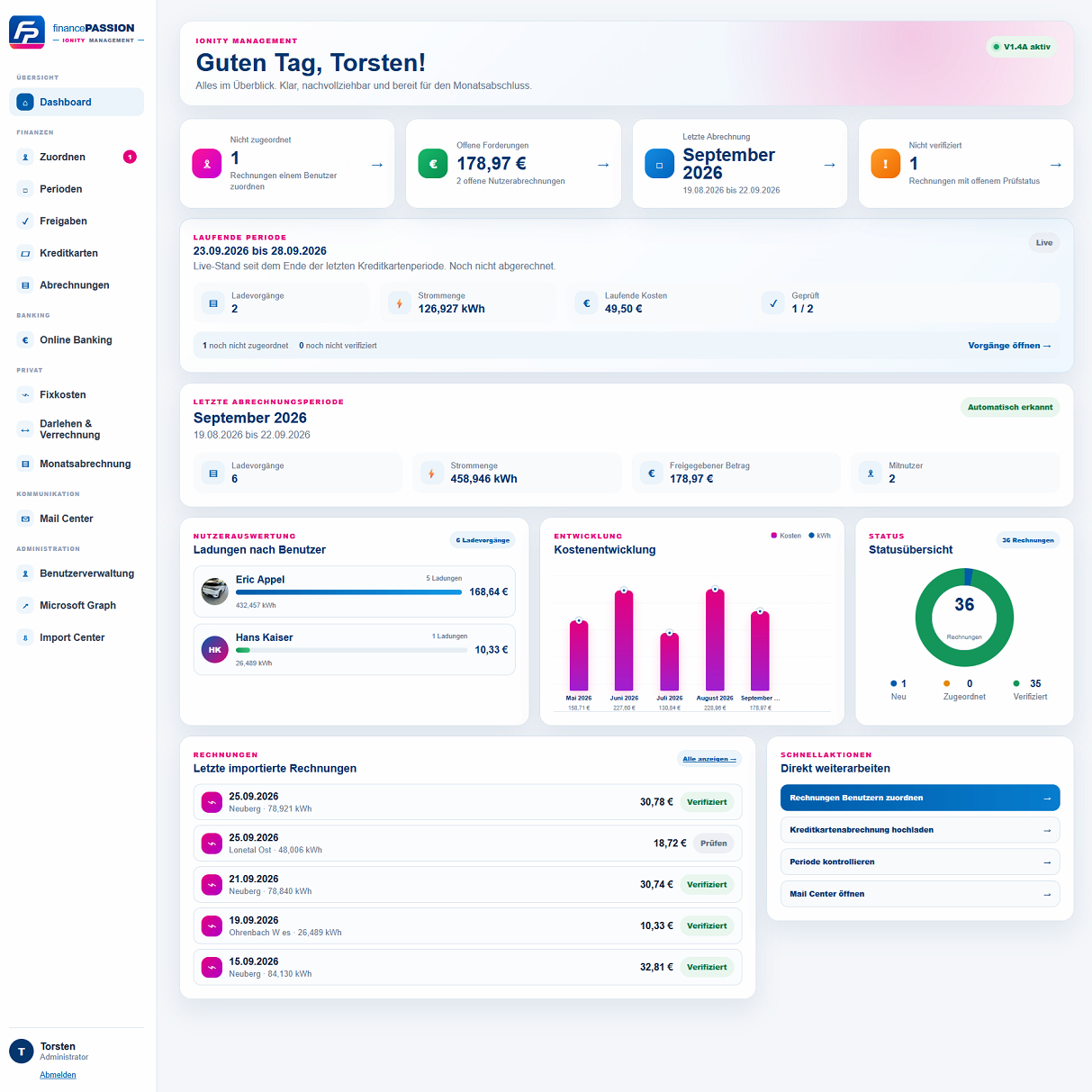The image size is (1092, 1092).
Task: Click Mail Center öffnen quick action
Action: click(x=920, y=894)
